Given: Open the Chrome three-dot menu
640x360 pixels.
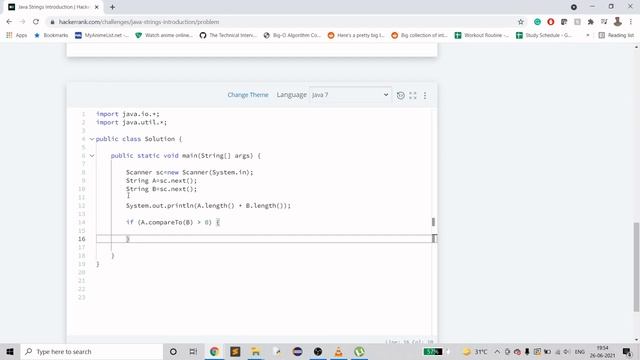Looking at the screenshot, I should (631, 22).
